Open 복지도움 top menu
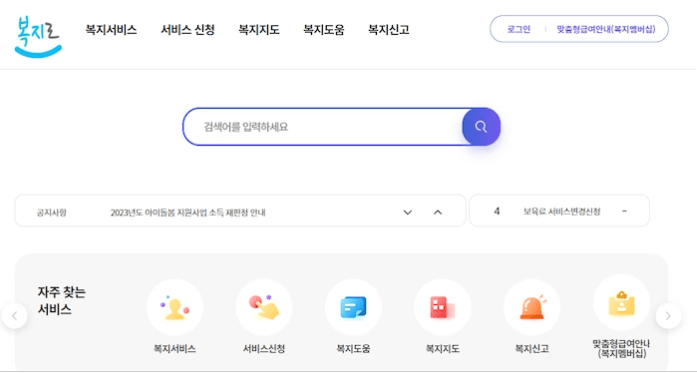This screenshot has width=697, height=373. pos(324,30)
